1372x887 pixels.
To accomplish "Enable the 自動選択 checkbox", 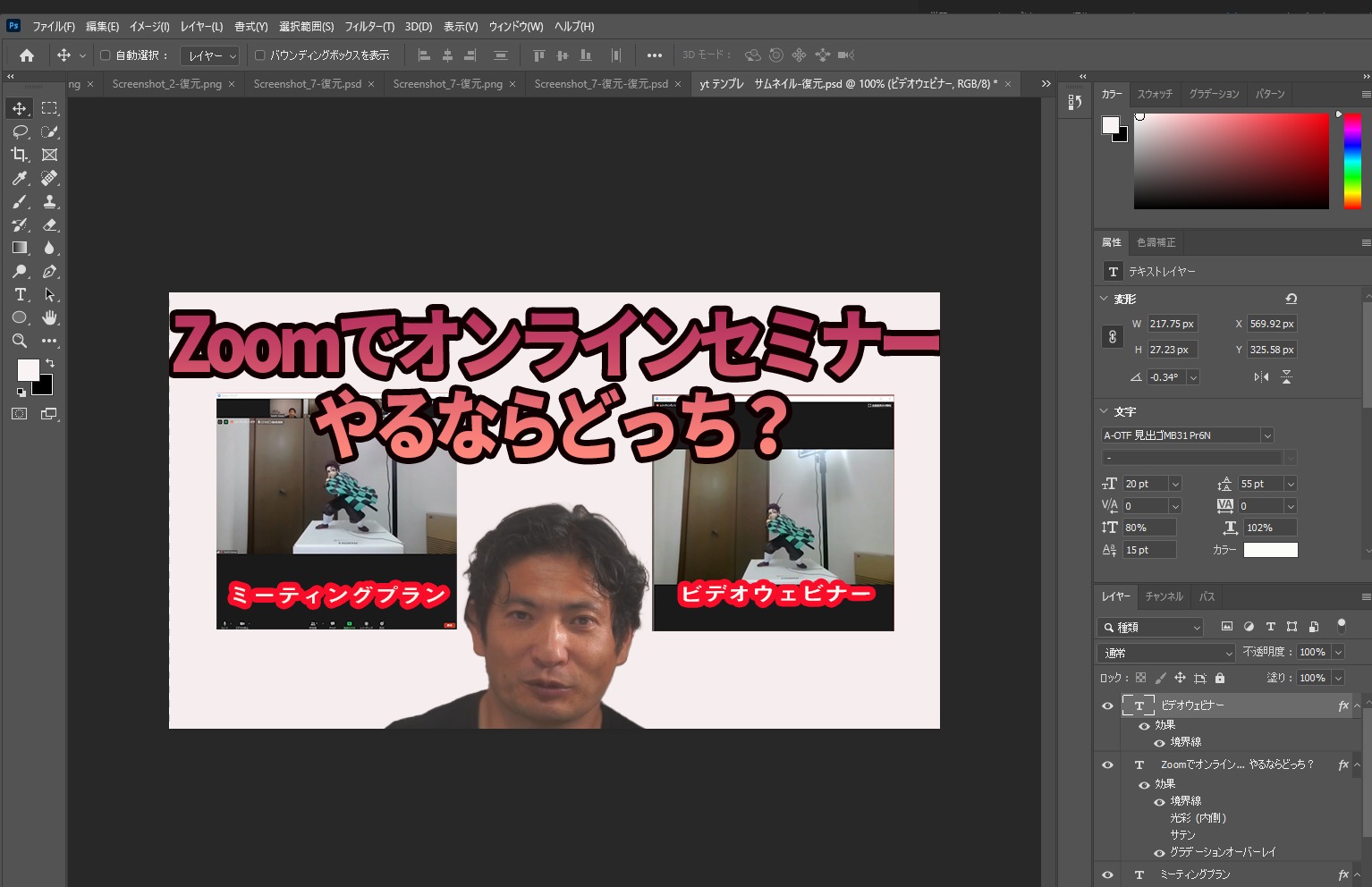I will point(105,55).
